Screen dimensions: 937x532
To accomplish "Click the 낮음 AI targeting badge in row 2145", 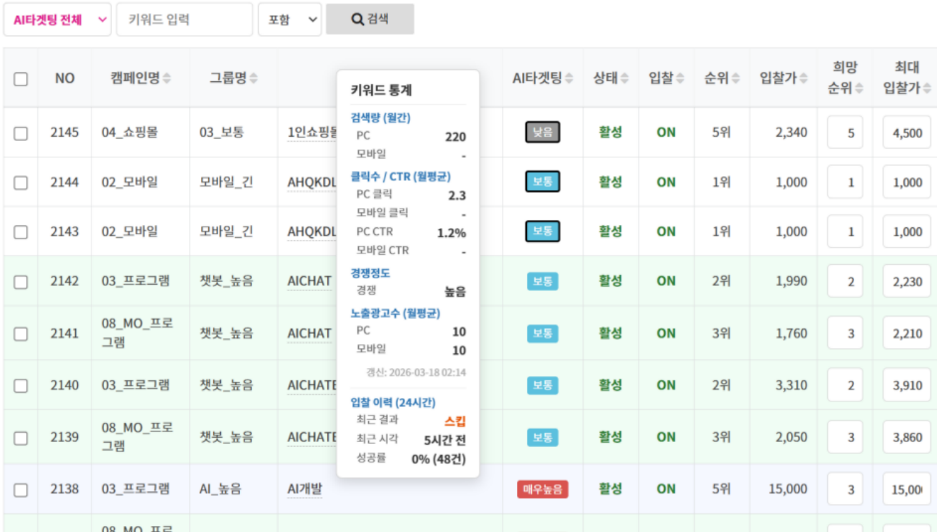I will 543,132.
